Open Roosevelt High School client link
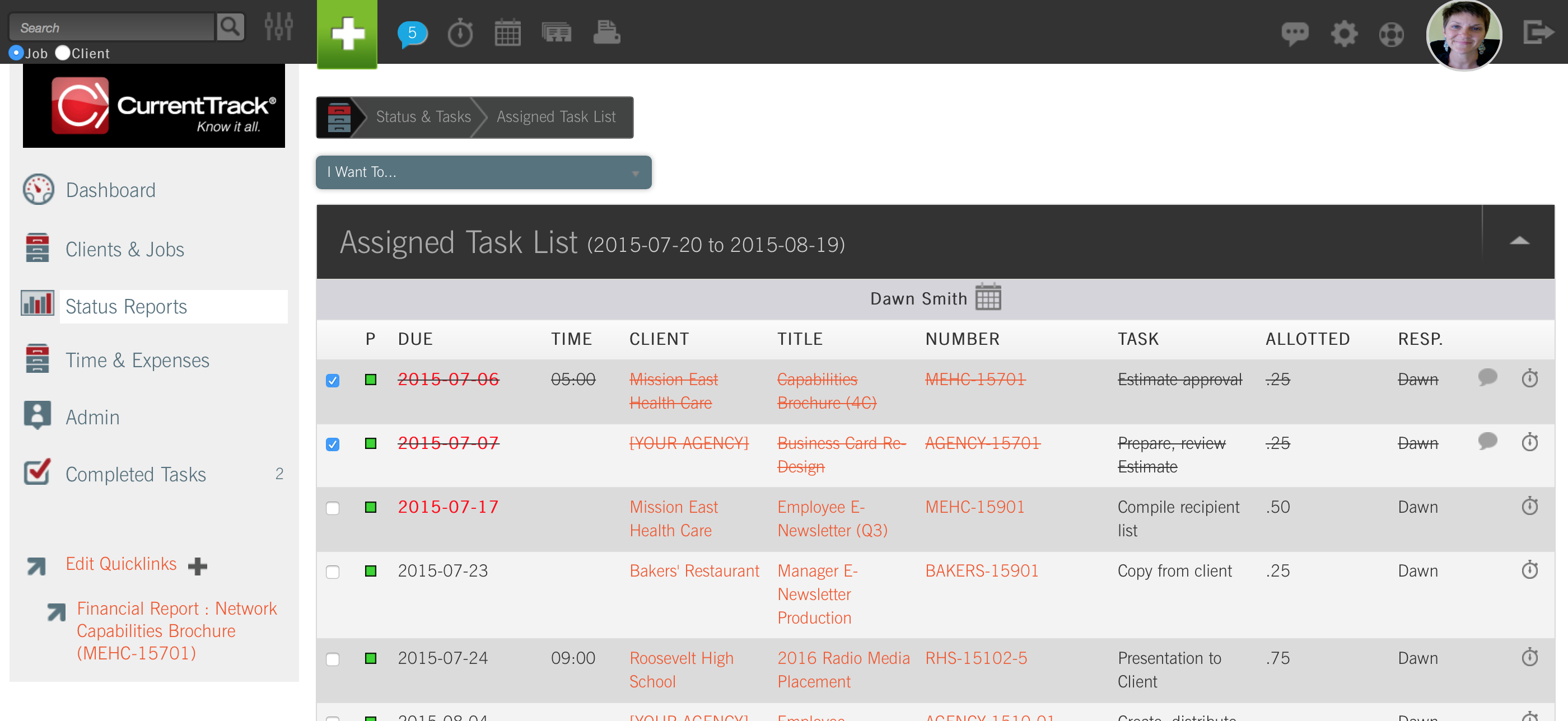1568x721 pixels. 681,669
